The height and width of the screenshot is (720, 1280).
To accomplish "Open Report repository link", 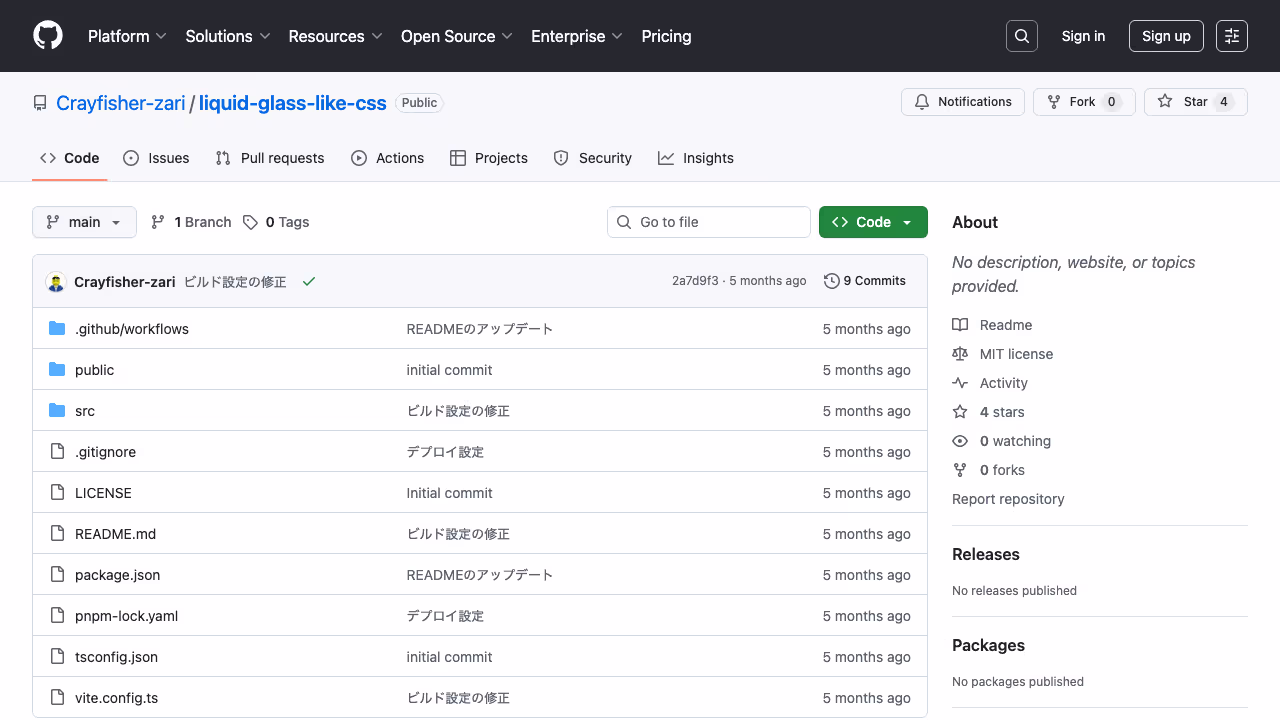I will 1008,499.
